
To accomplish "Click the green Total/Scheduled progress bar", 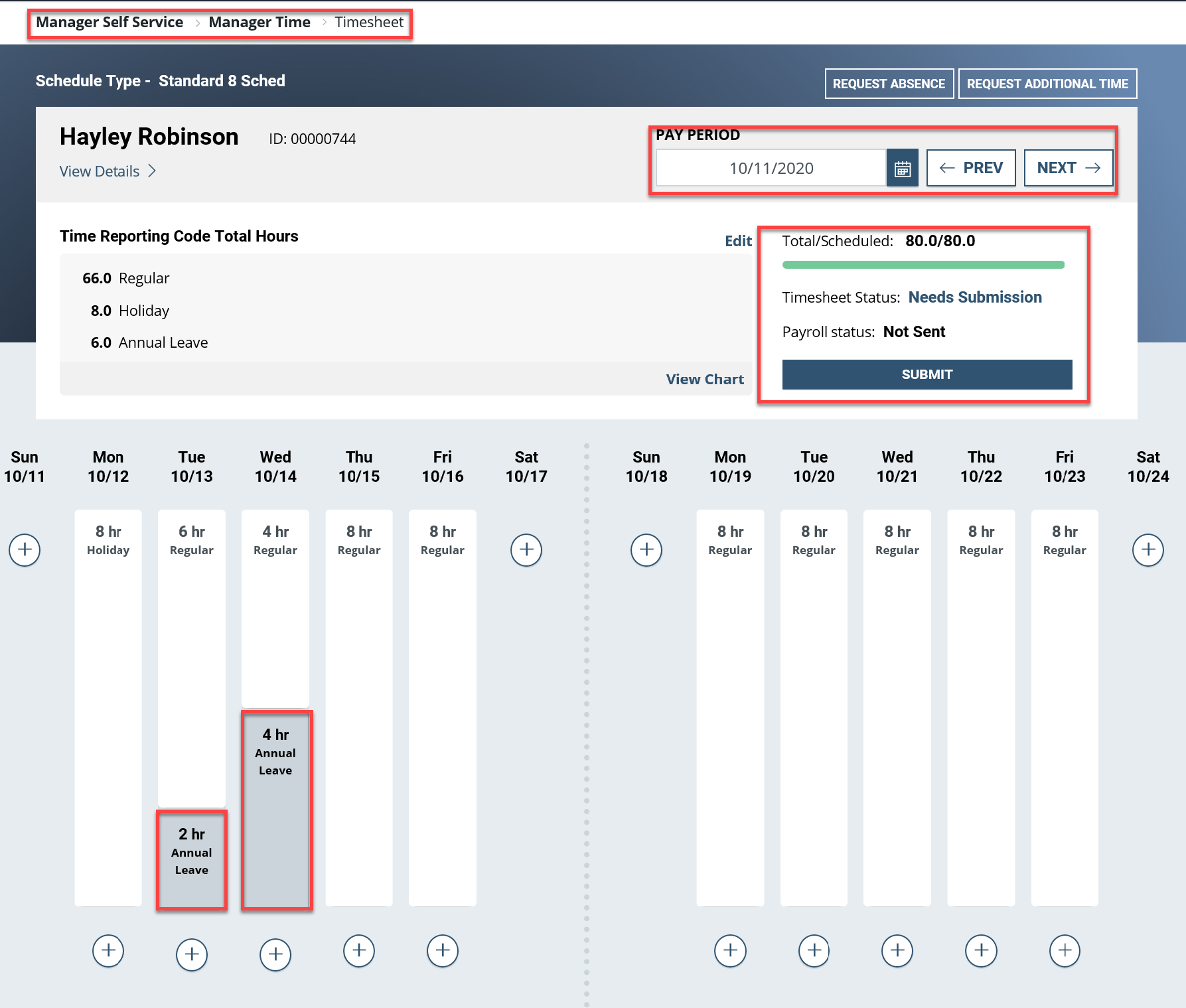I will coord(923,264).
